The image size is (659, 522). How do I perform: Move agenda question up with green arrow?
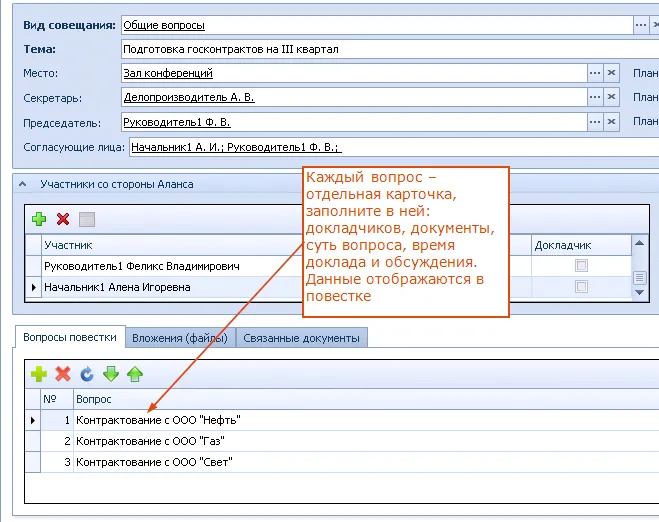(x=135, y=374)
